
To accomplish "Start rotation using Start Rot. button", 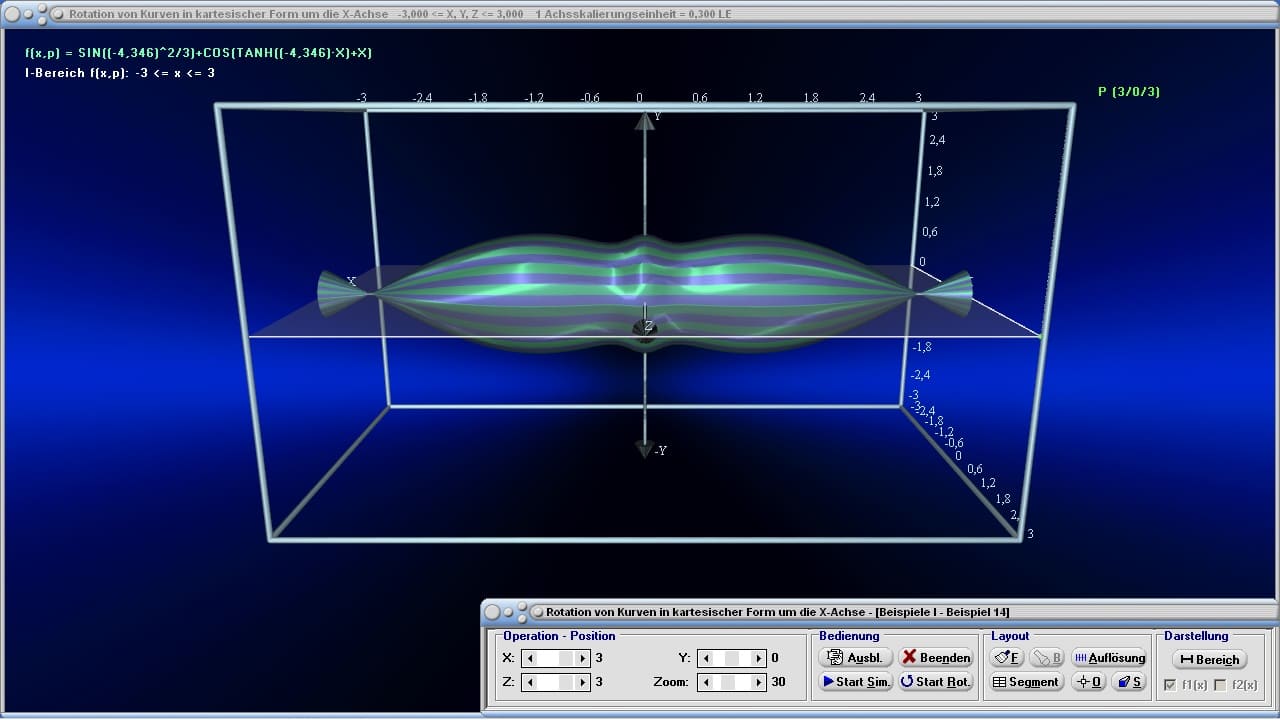I will (x=935, y=681).
